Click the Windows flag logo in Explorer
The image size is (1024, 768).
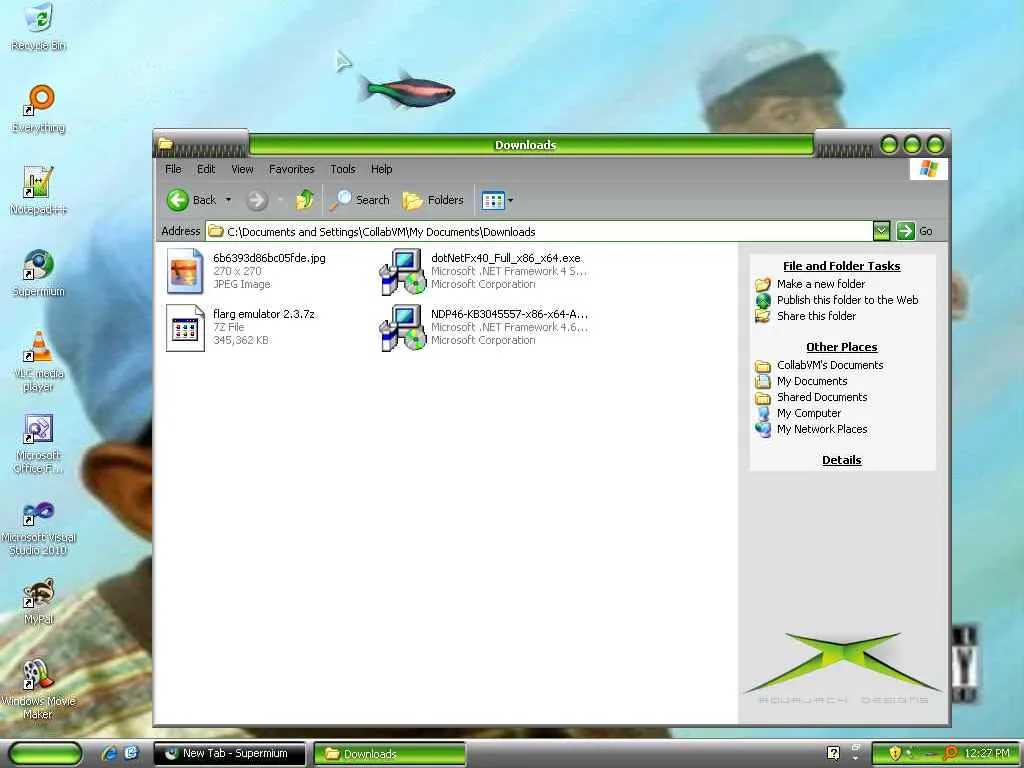(x=929, y=170)
